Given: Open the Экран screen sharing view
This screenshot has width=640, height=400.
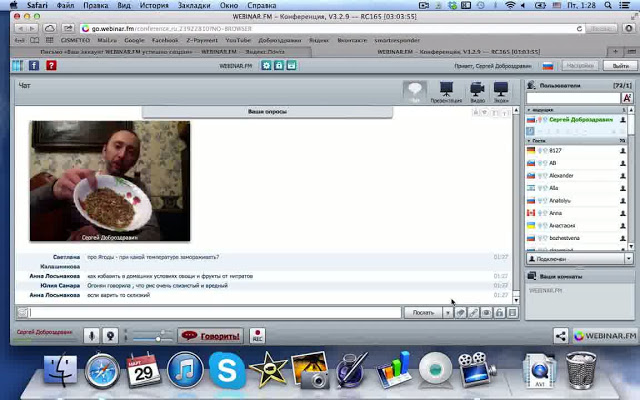Looking at the screenshot, I should coord(502,92).
